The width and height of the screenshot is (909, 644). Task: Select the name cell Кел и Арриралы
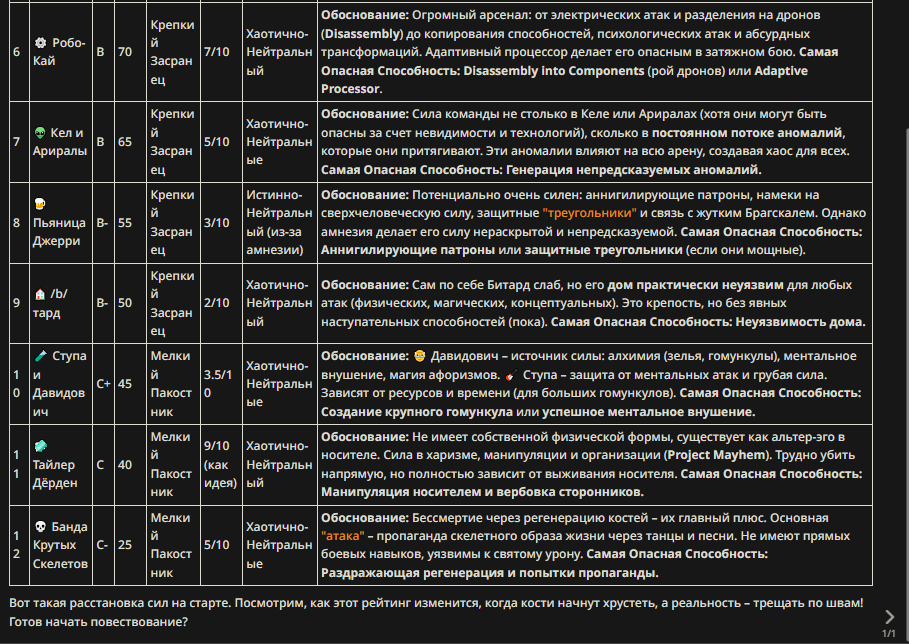60,141
